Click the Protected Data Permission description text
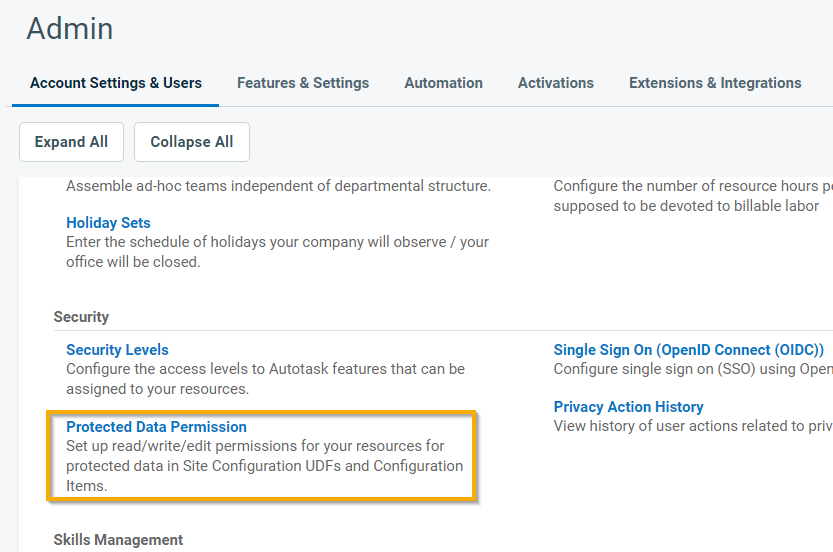Image resolution: width=833 pixels, height=552 pixels. click(264, 466)
